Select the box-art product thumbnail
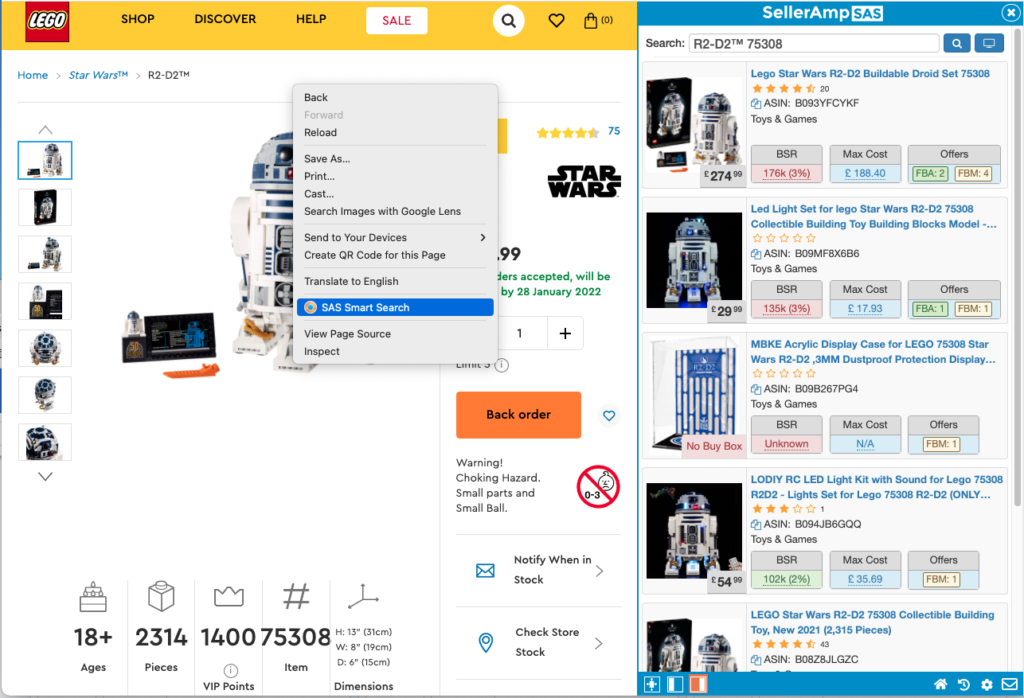Screen dimensions: 1024x698 45,207
